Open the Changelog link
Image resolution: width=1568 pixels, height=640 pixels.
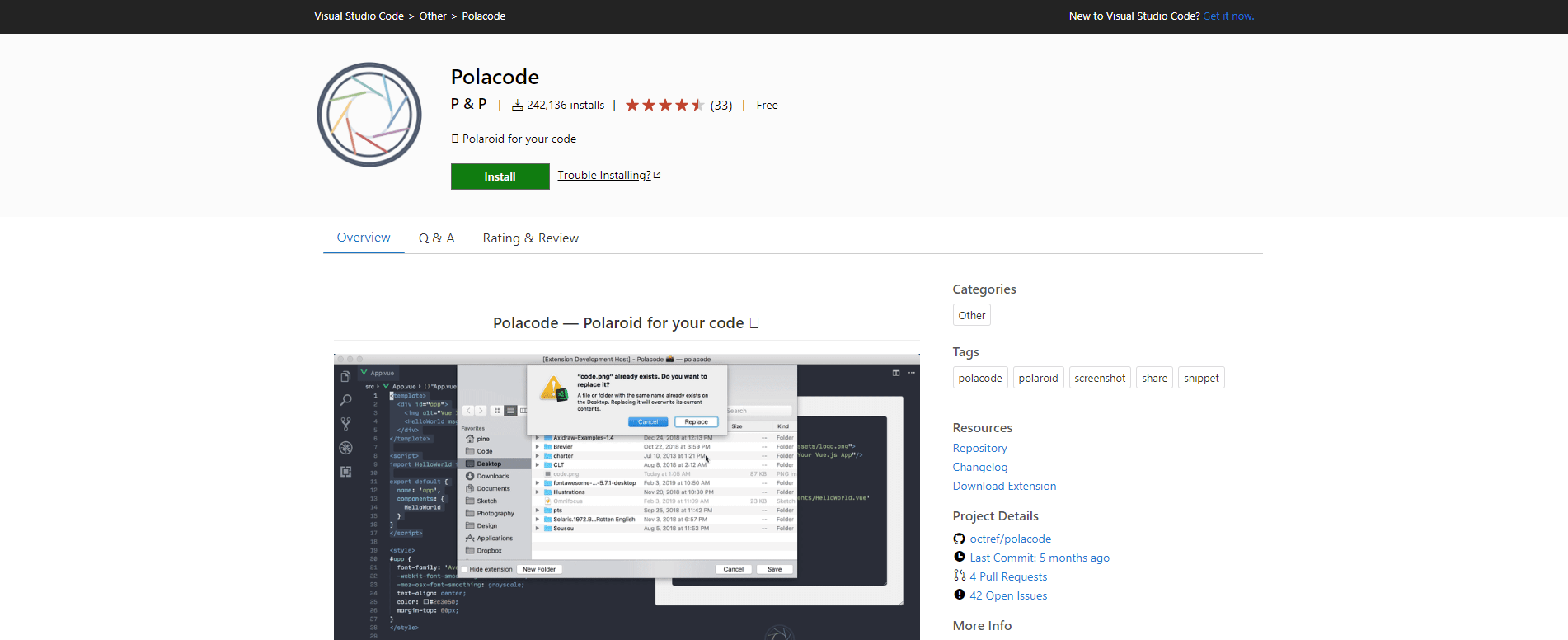pos(980,467)
